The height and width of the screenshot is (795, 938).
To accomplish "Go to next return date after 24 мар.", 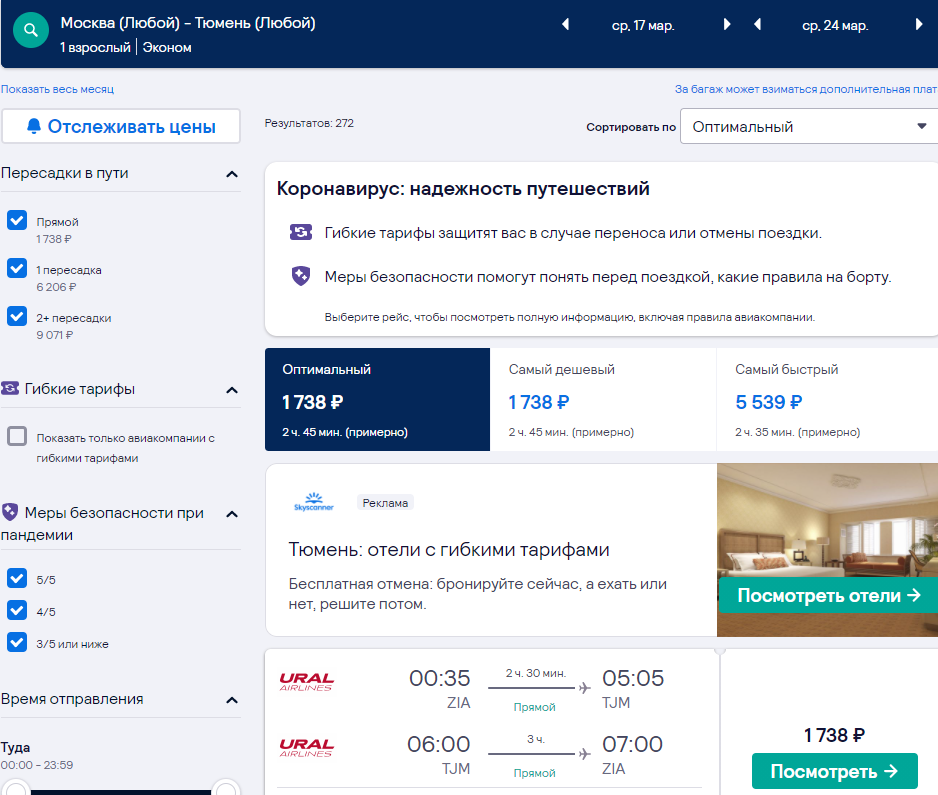I will [919, 25].
